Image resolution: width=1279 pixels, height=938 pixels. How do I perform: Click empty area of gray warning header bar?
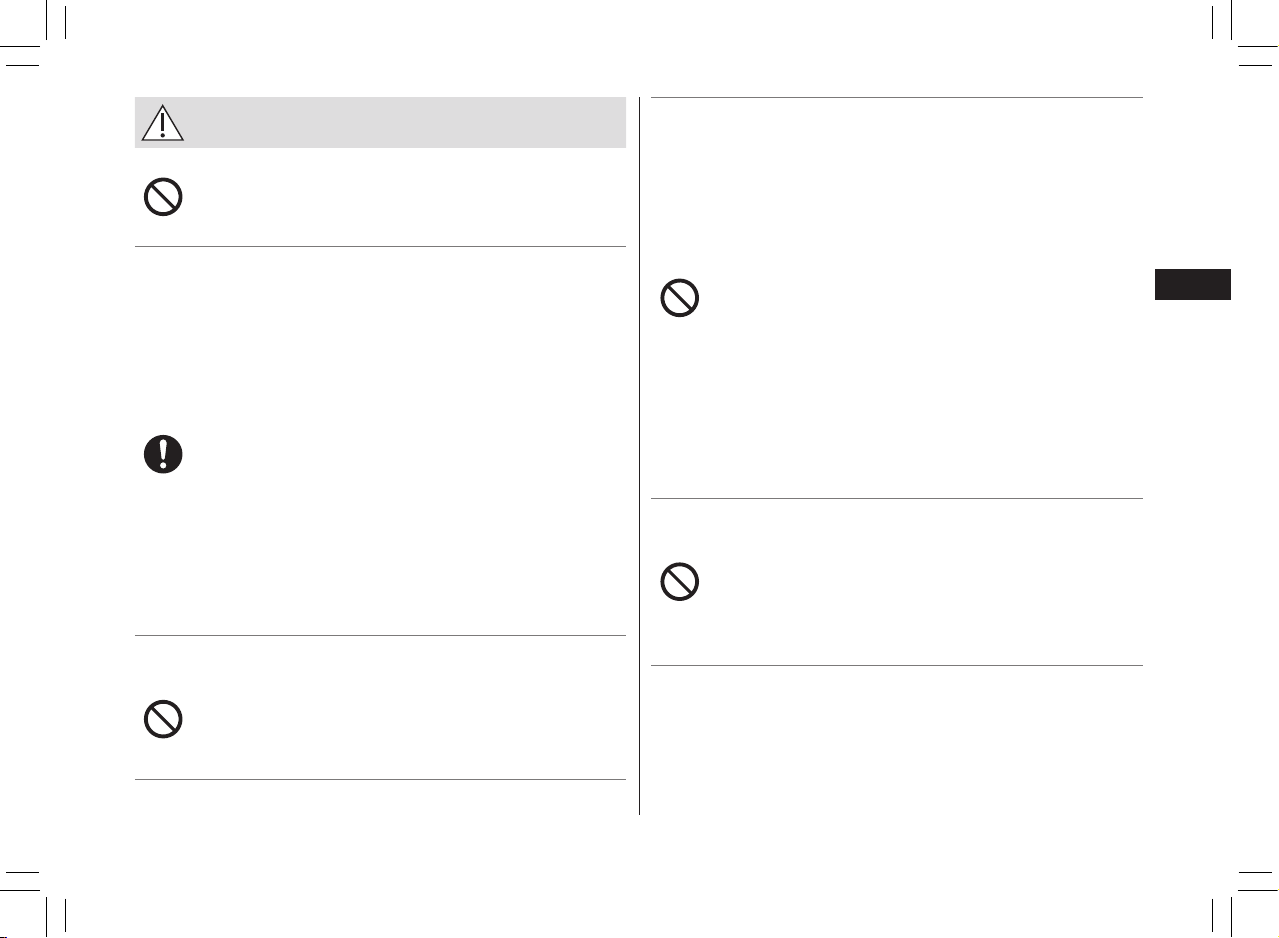click(x=400, y=122)
